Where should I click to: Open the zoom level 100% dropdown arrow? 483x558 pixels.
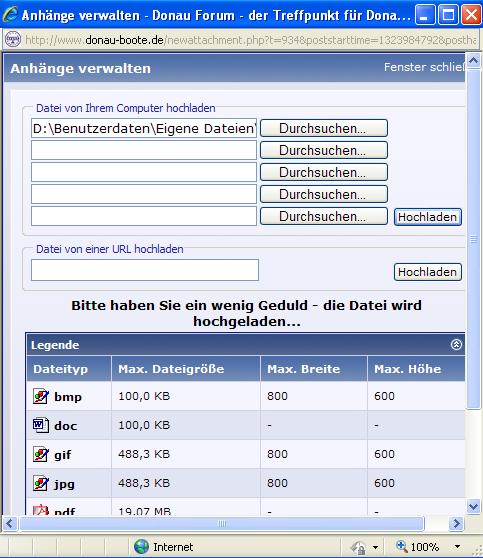[457, 547]
